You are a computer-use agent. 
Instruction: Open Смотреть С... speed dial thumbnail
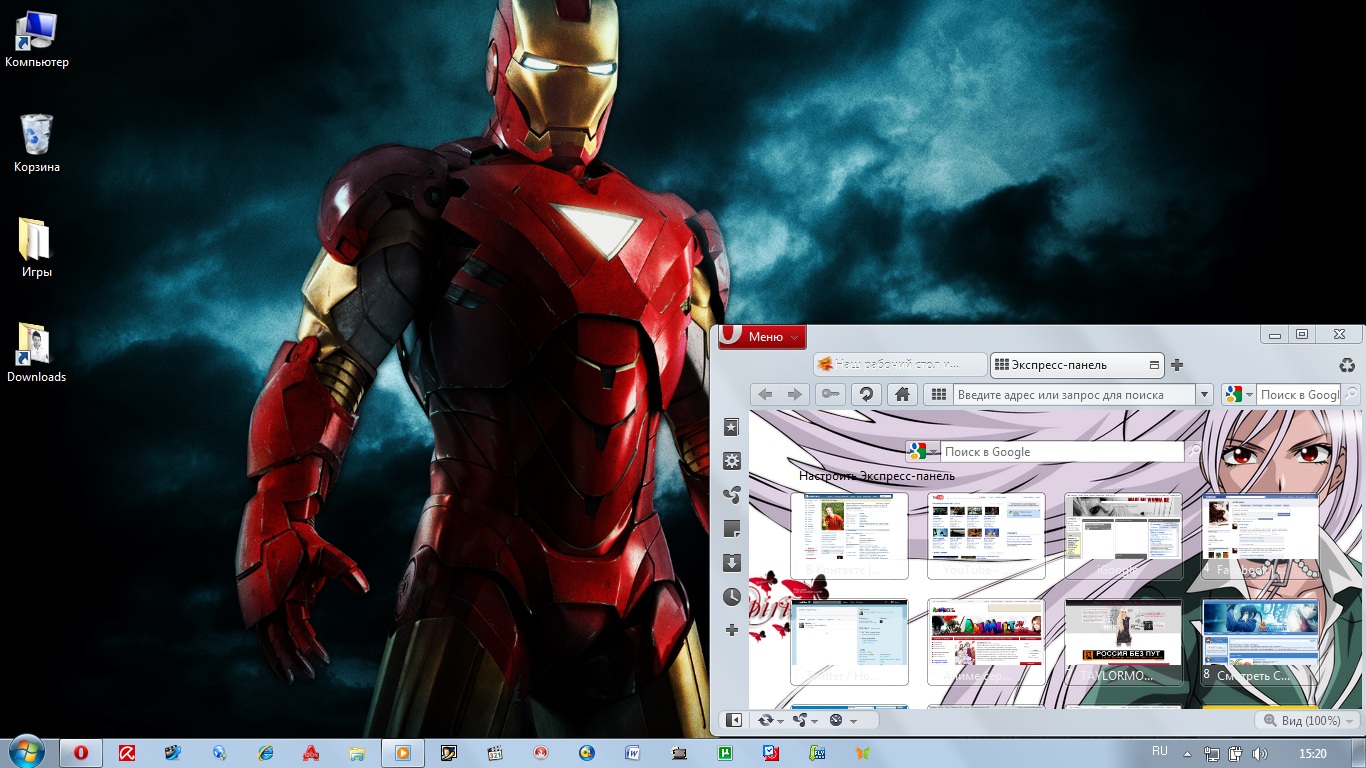pyautogui.click(x=1260, y=642)
